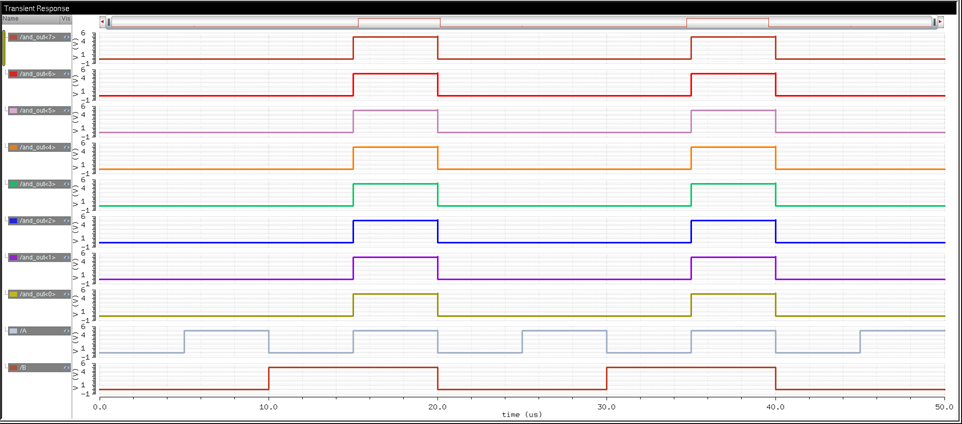Hide the /B signal with eye icon
The height and width of the screenshot is (424, 962).
pyautogui.click(x=66, y=368)
